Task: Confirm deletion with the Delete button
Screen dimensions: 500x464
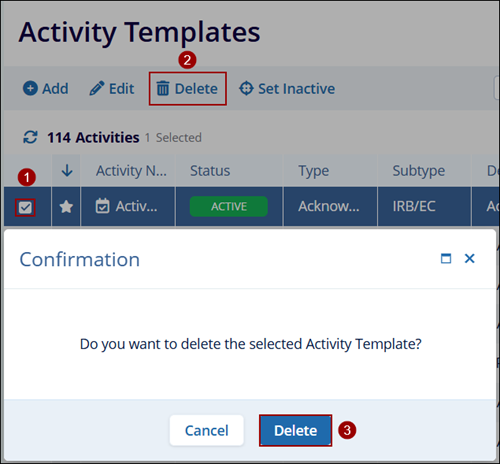Action: (296, 430)
